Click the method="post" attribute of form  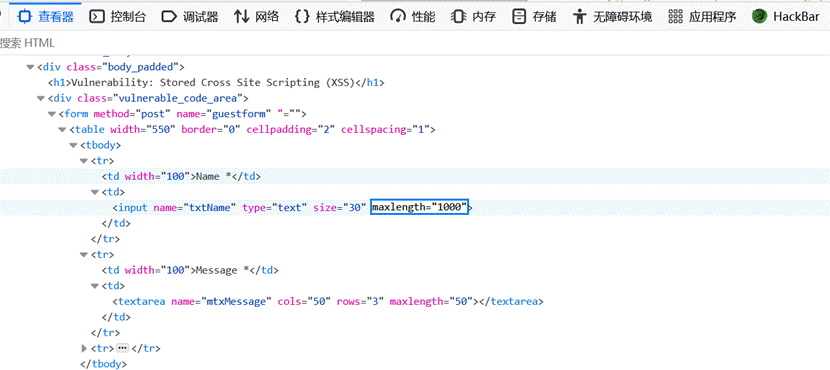click(132, 114)
